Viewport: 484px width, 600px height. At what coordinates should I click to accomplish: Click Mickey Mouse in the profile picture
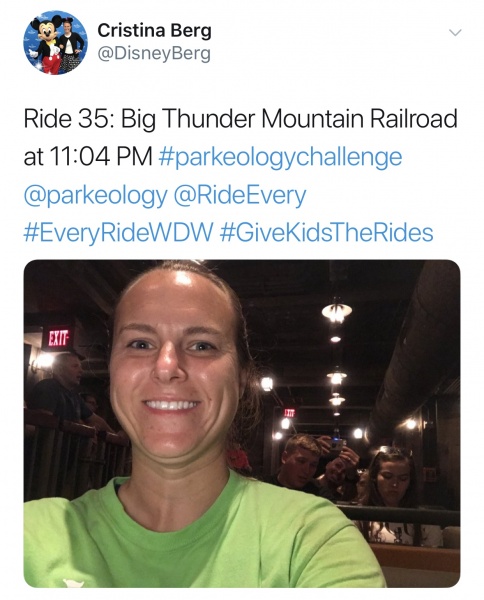coord(47,44)
